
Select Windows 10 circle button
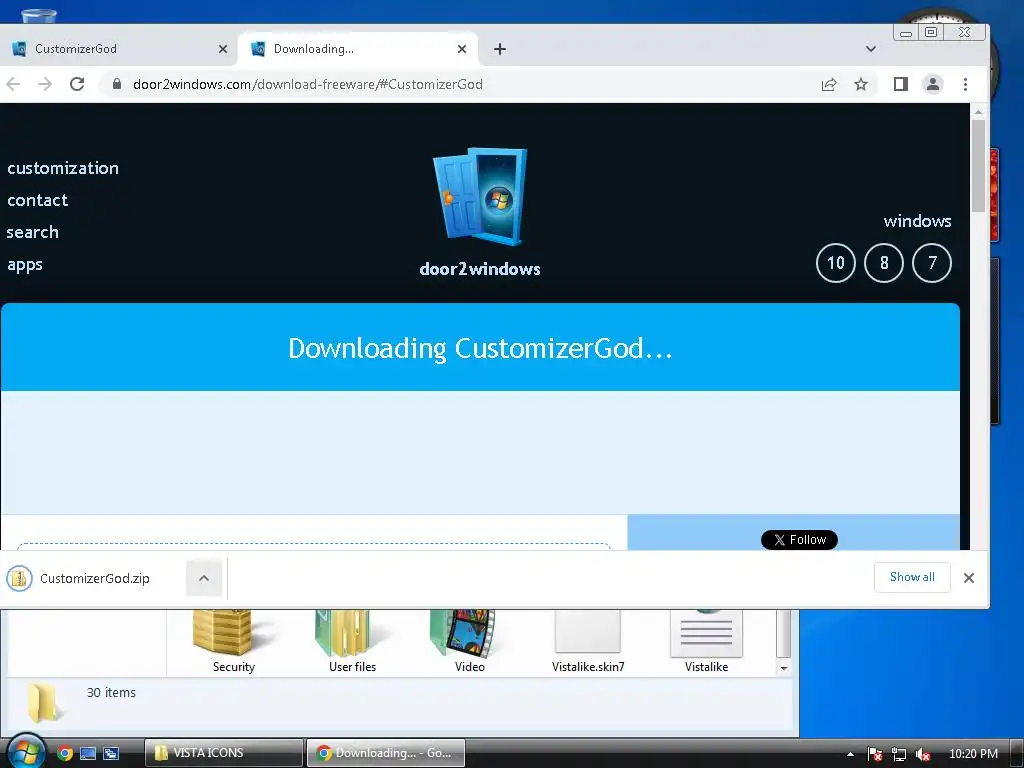click(836, 263)
